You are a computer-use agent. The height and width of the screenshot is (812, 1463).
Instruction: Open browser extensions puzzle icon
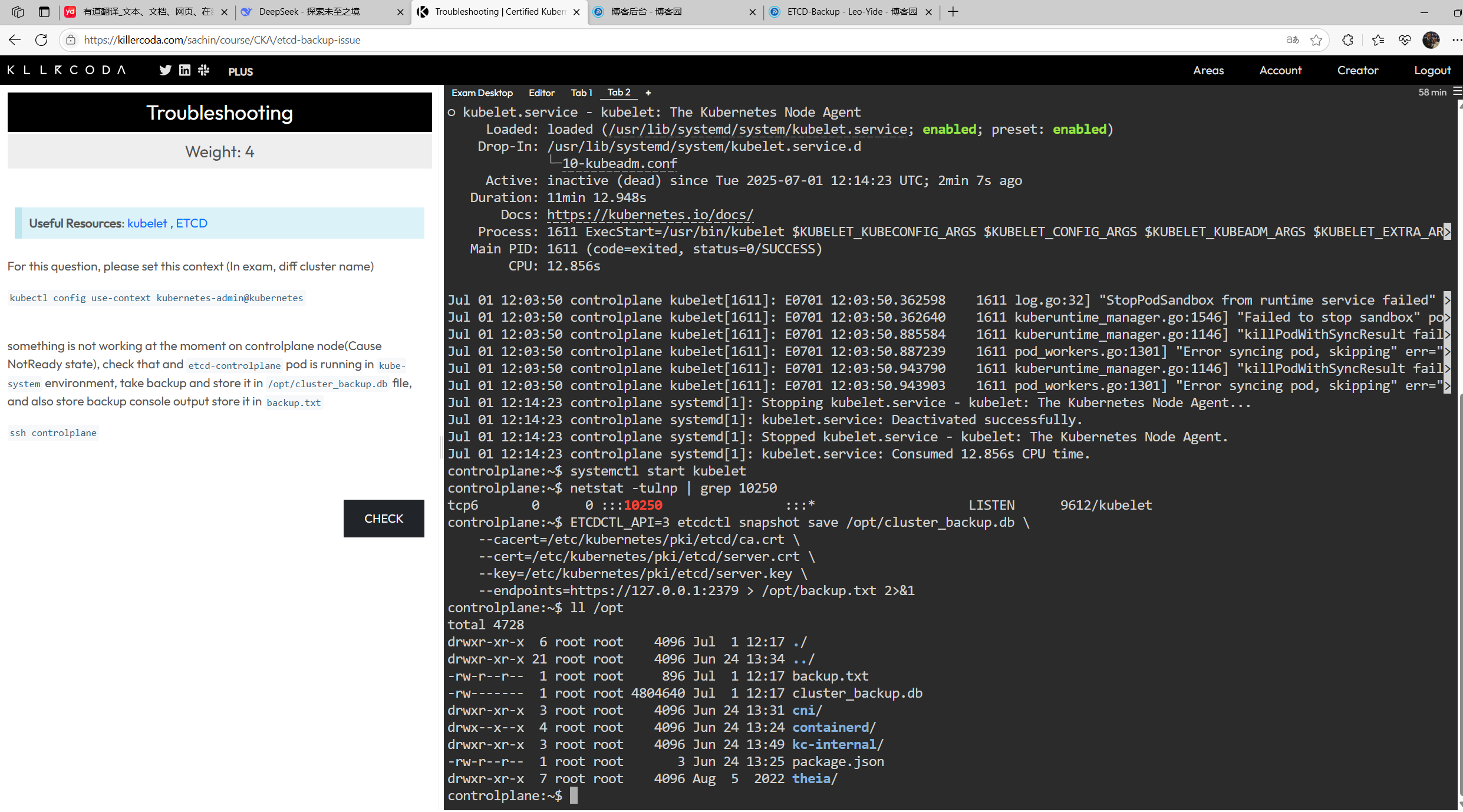coord(1347,40)
